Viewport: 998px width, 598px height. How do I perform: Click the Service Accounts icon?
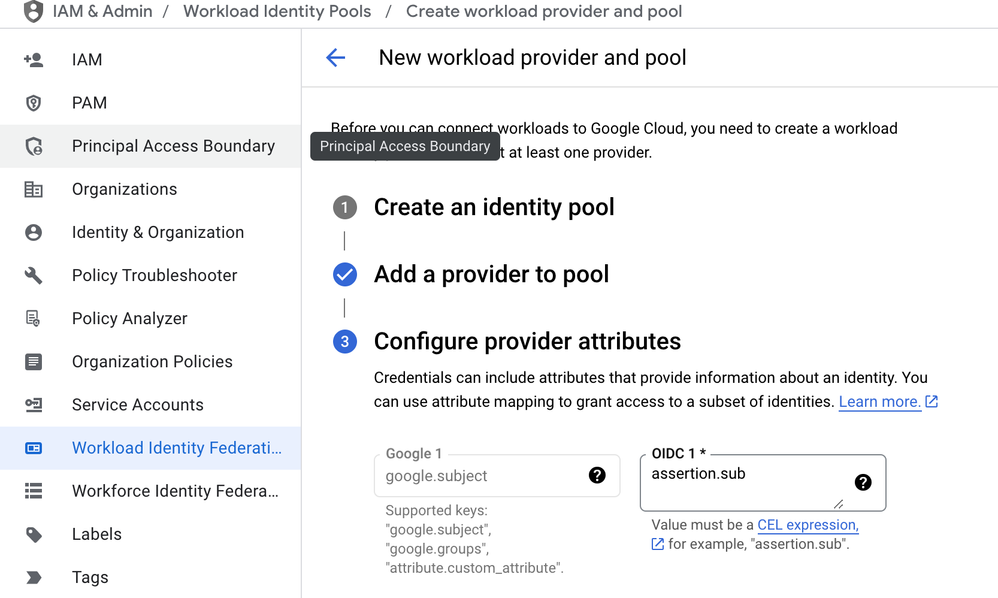pyautogui.click(x=33, y=405)
